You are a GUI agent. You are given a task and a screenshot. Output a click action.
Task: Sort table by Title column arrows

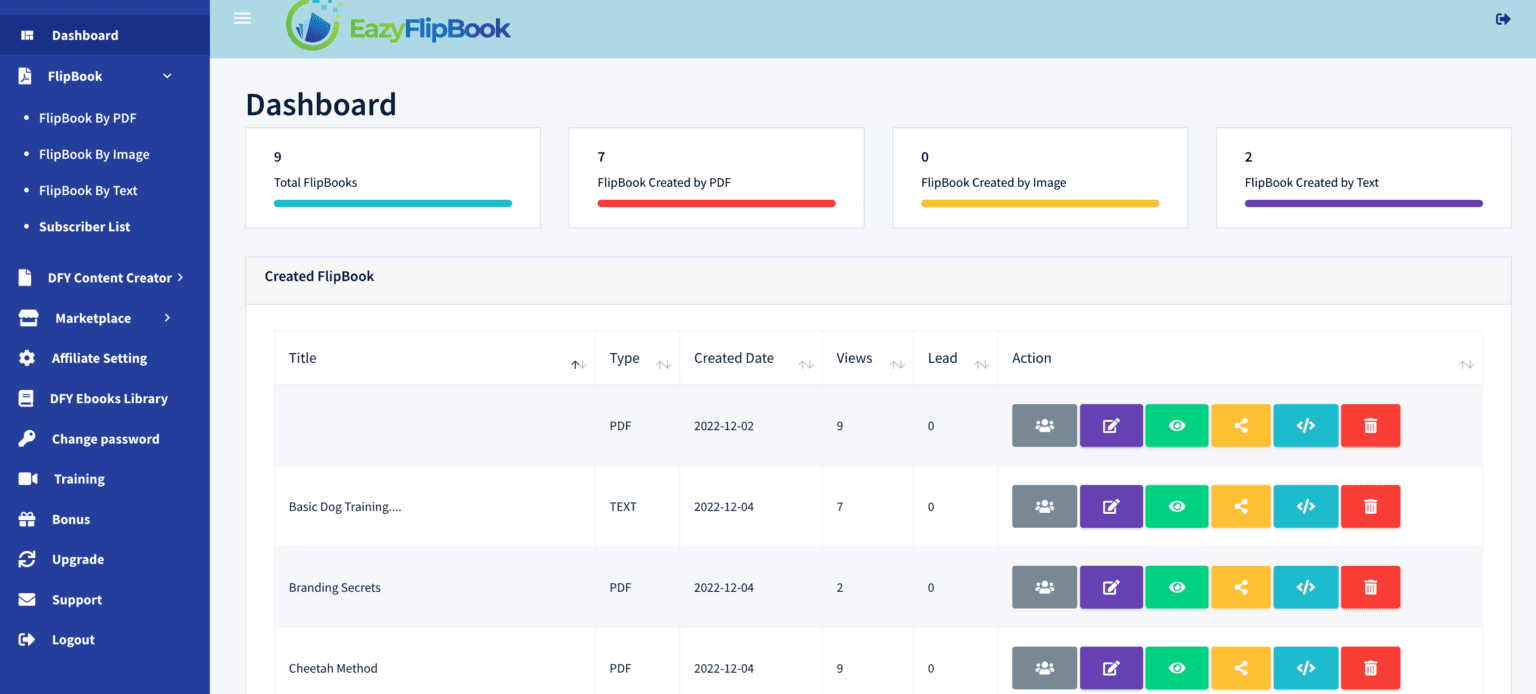click(578, 365)
